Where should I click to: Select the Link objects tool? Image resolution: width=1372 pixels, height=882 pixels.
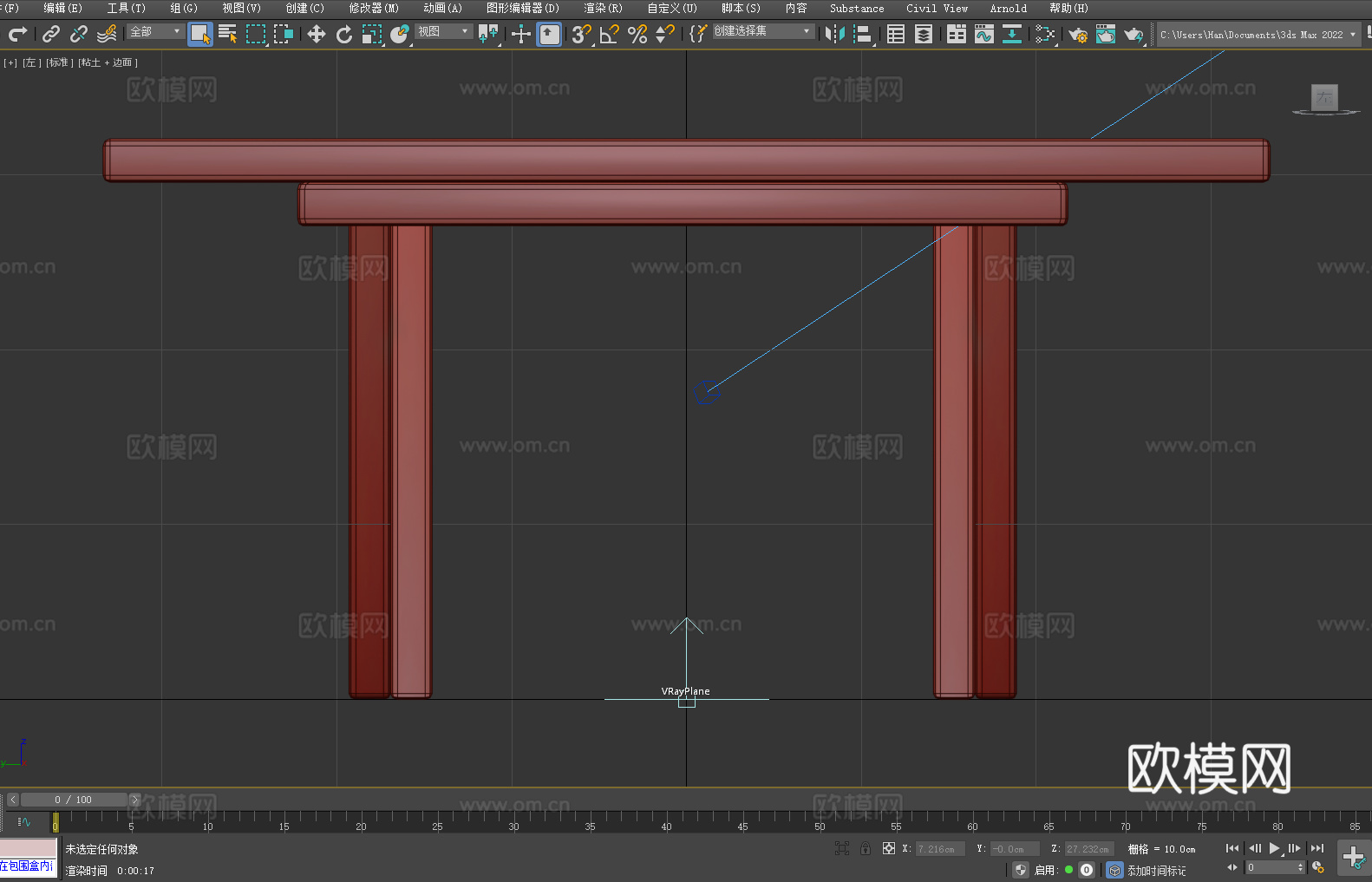(51, 34)
